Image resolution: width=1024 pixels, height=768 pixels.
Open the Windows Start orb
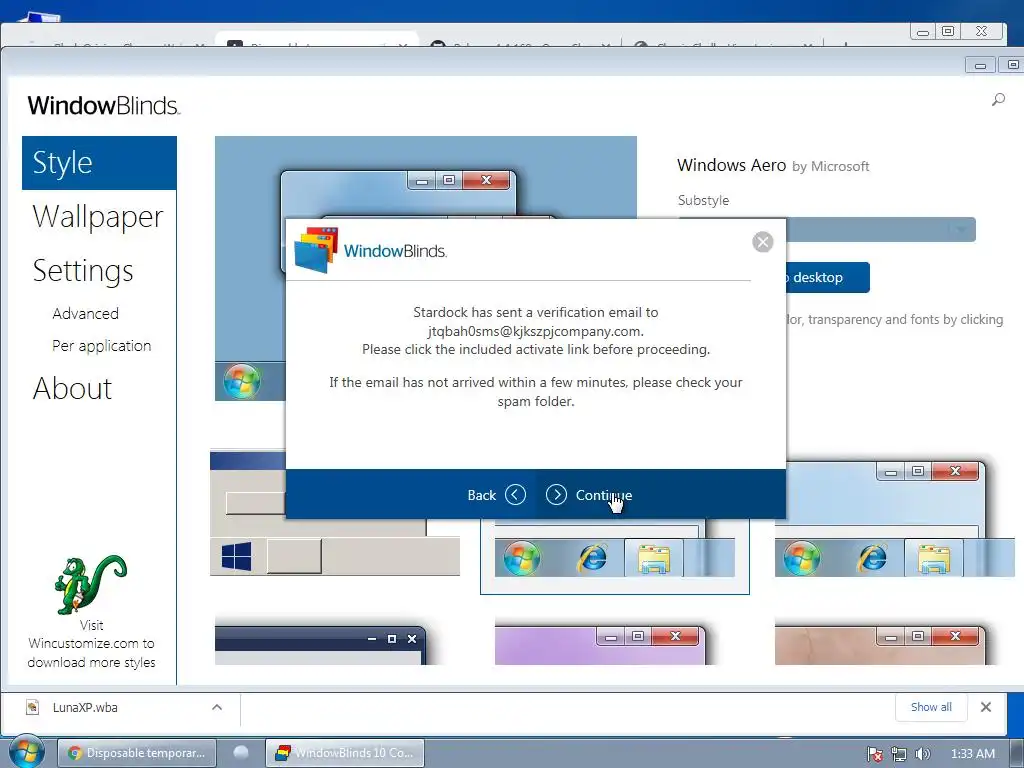click(26, 752)
